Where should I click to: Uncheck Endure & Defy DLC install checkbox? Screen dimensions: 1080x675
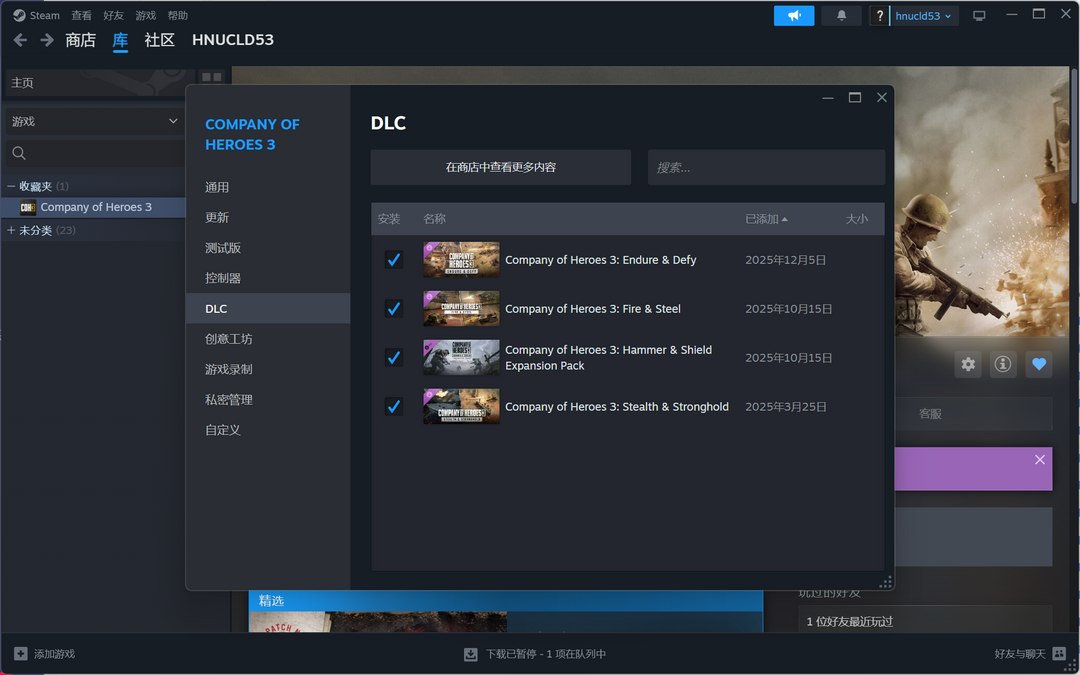(x=394, y=260)
